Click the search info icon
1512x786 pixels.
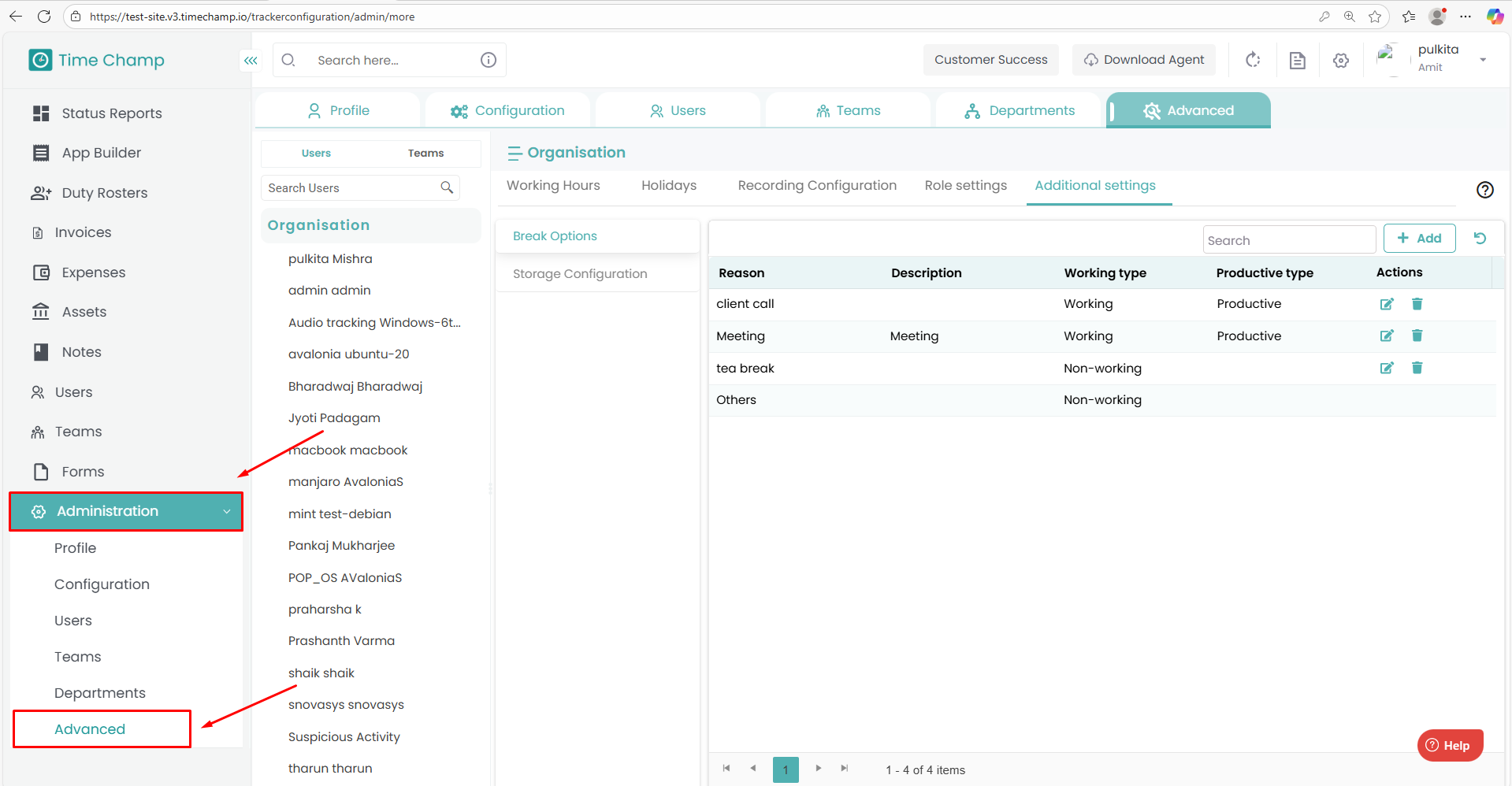(489, 60)
